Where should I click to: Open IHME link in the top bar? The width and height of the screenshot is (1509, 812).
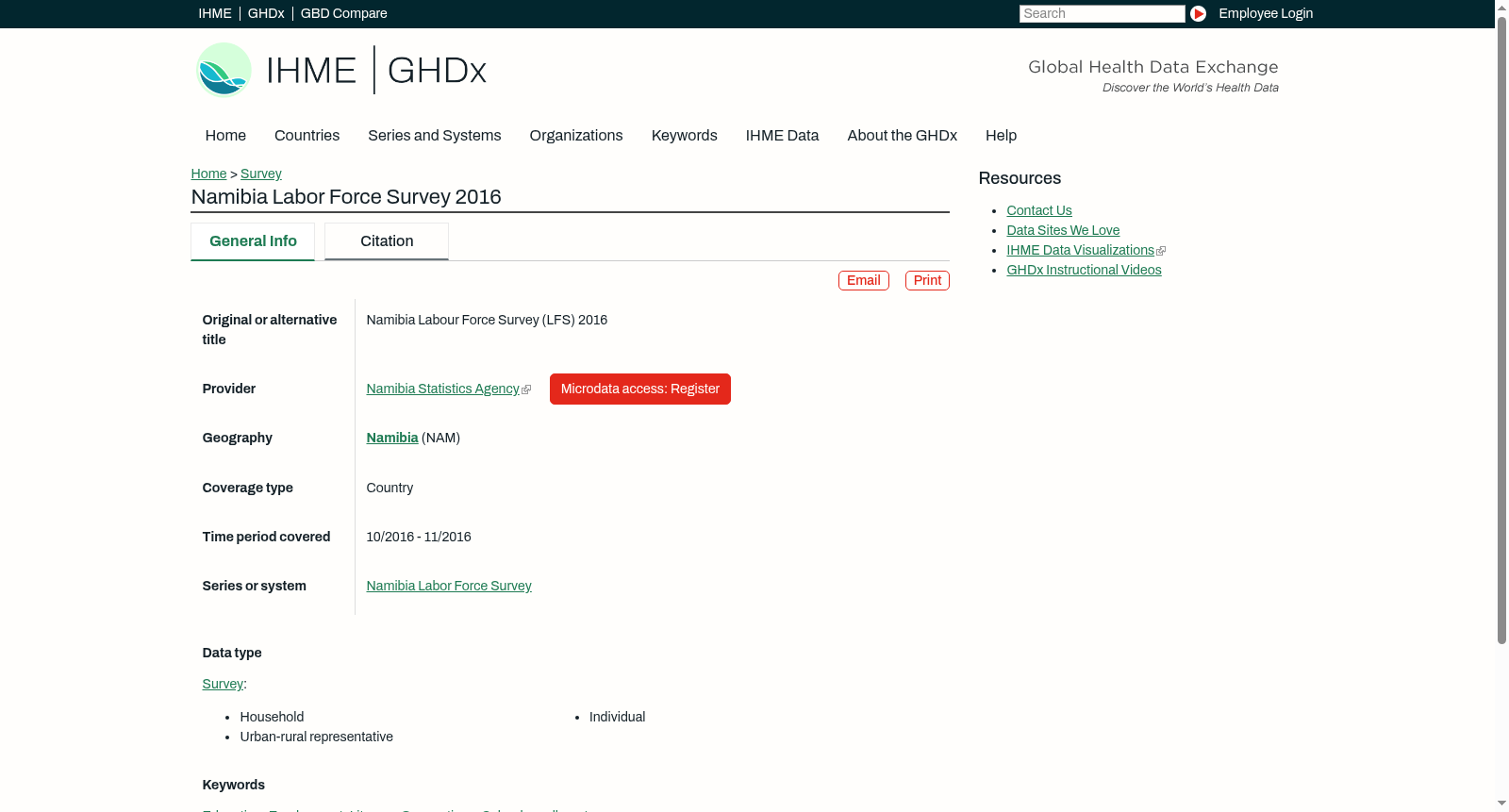point(215,13)
